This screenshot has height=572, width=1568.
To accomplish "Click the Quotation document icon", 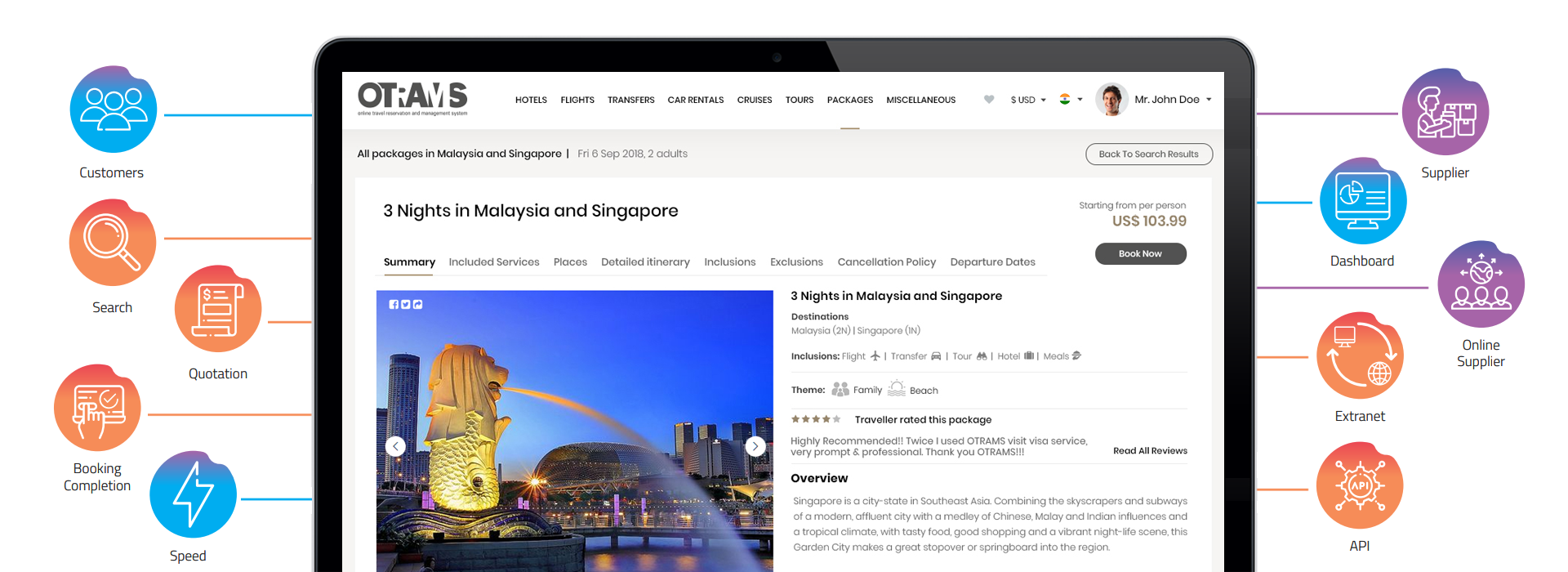I will [218, 309].
